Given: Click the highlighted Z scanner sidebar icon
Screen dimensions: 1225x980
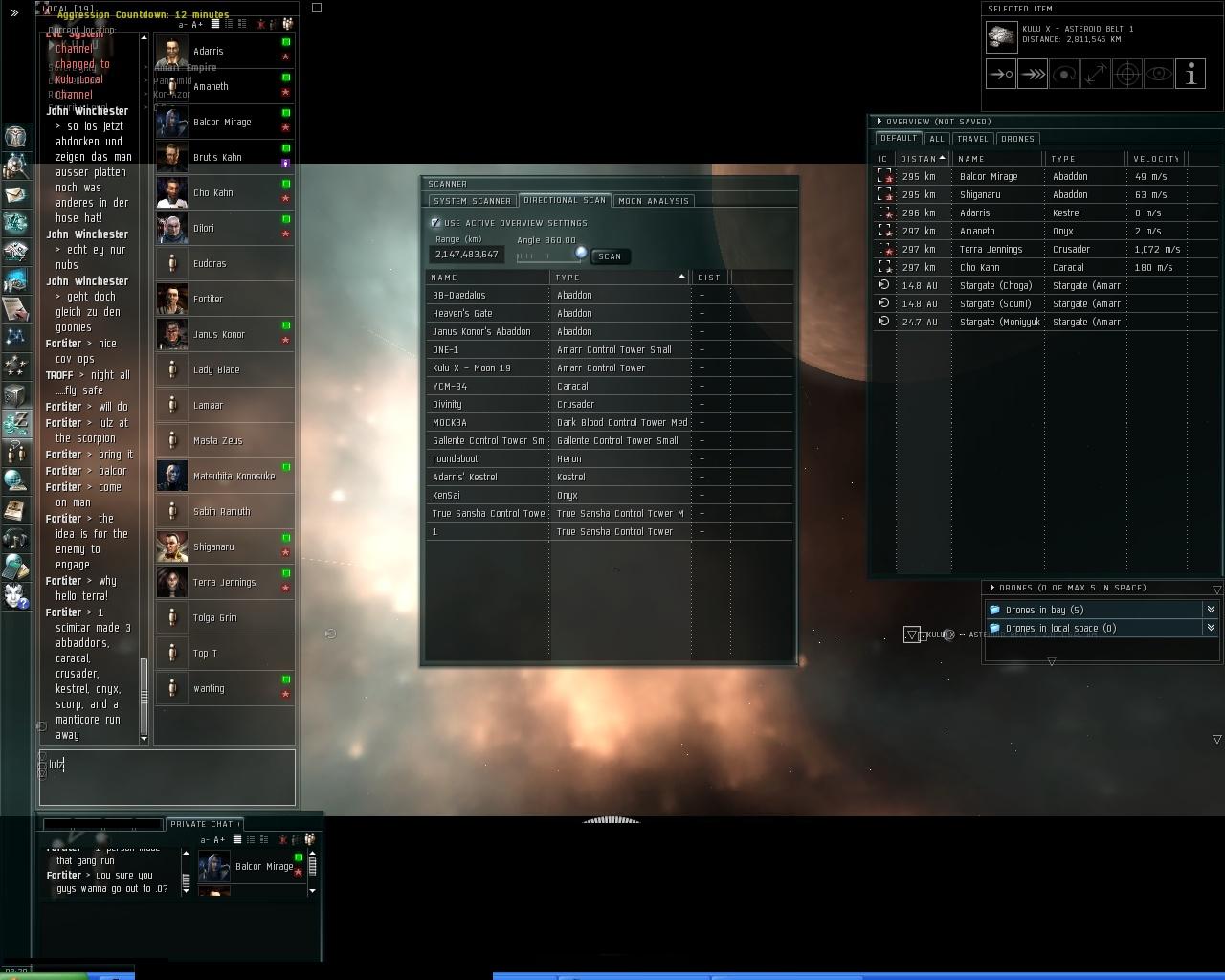Looking at the screenshot, I should click(15, 423).
